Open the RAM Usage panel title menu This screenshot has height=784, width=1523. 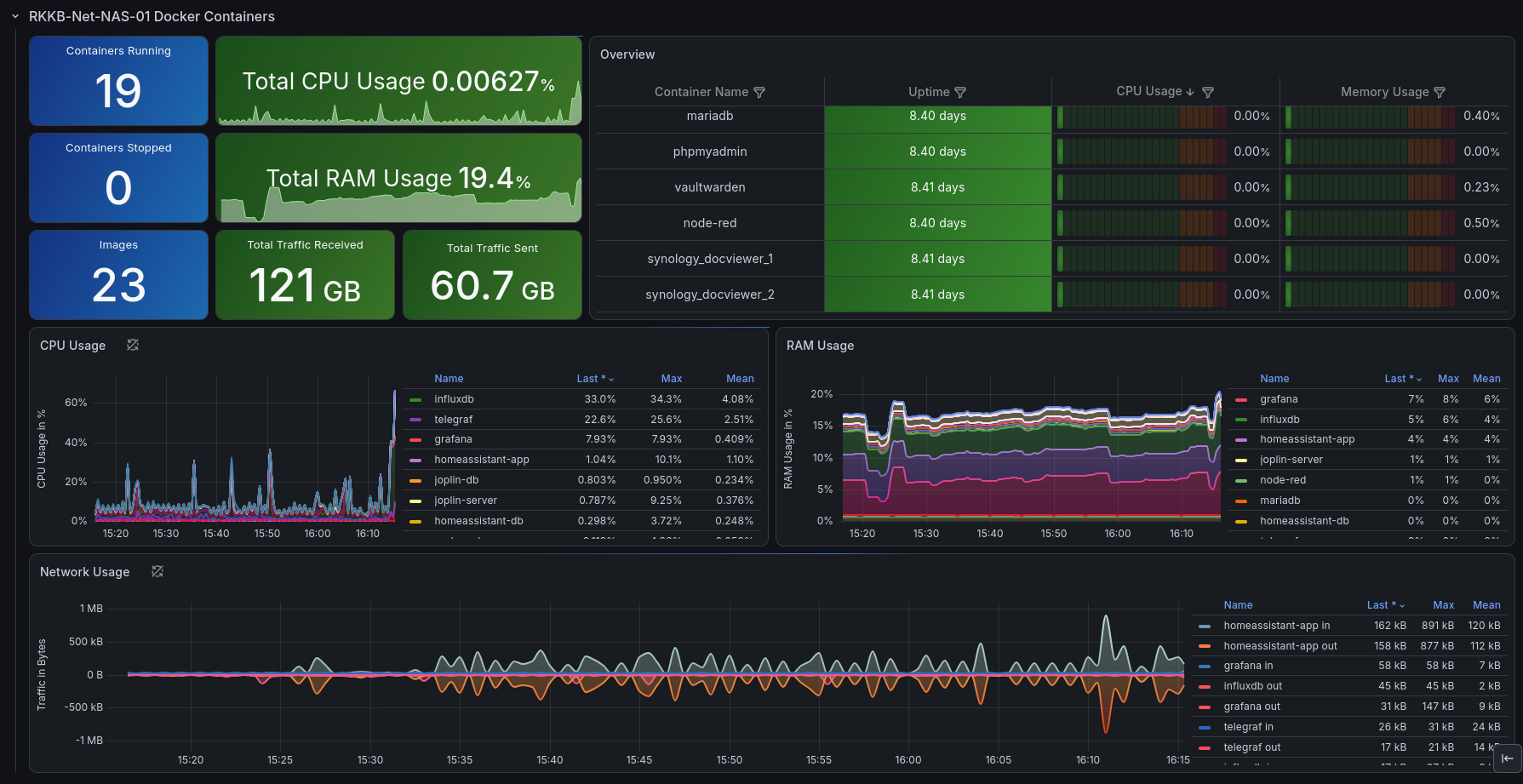[x=820, y=346]
